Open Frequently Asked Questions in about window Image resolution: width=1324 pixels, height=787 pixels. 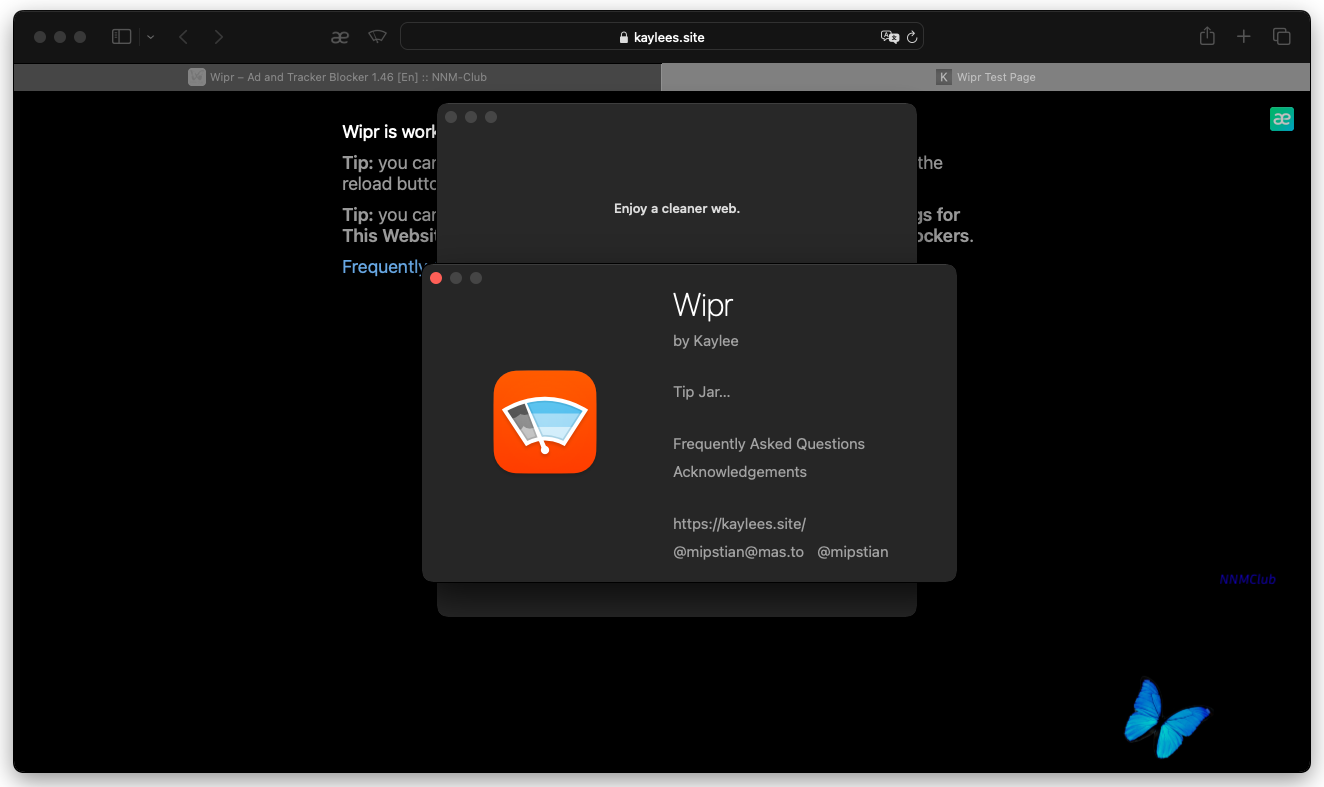(x=769, y=444)
